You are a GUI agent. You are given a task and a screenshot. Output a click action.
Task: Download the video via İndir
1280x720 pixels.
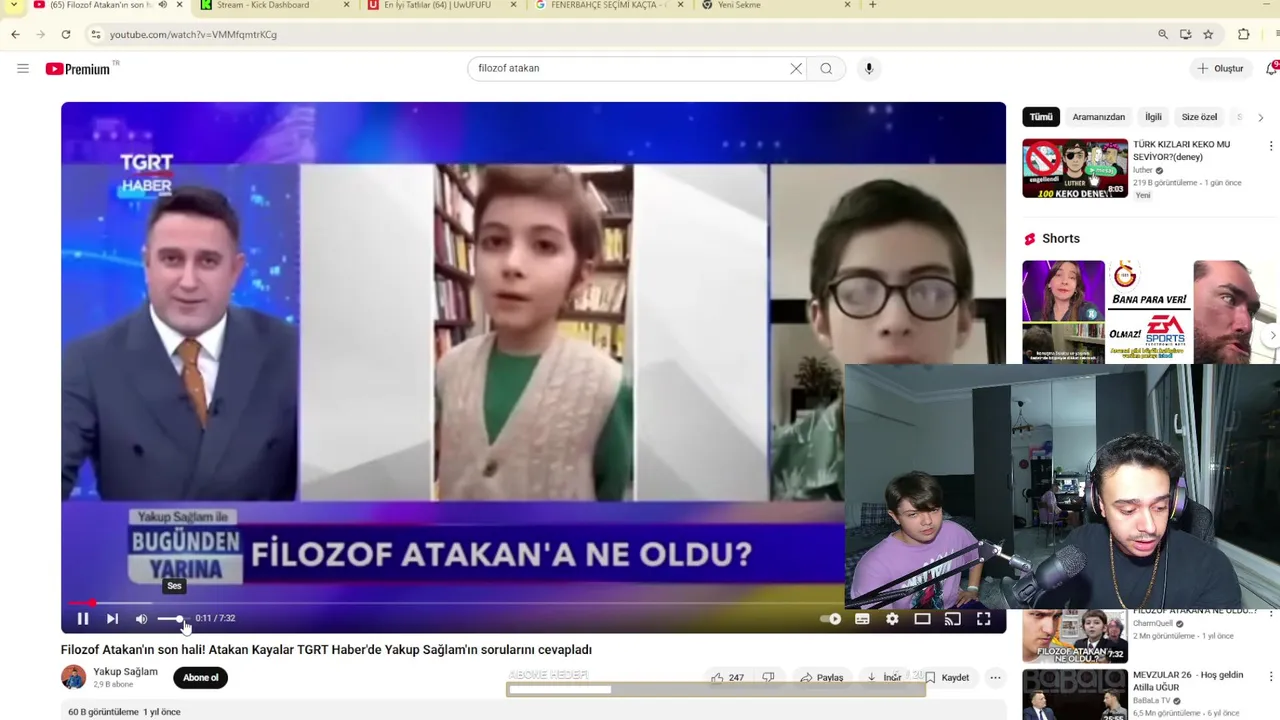(x=884, y=677)
